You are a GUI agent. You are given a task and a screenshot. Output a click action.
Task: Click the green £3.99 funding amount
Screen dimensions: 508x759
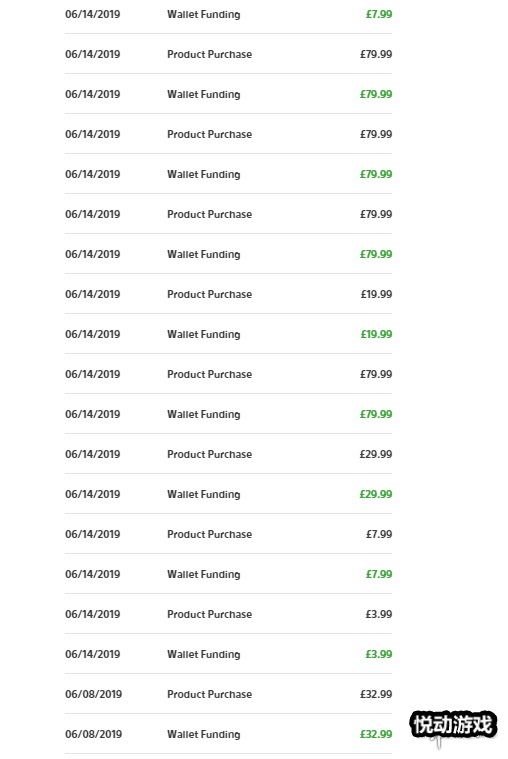tap(379, 654)
